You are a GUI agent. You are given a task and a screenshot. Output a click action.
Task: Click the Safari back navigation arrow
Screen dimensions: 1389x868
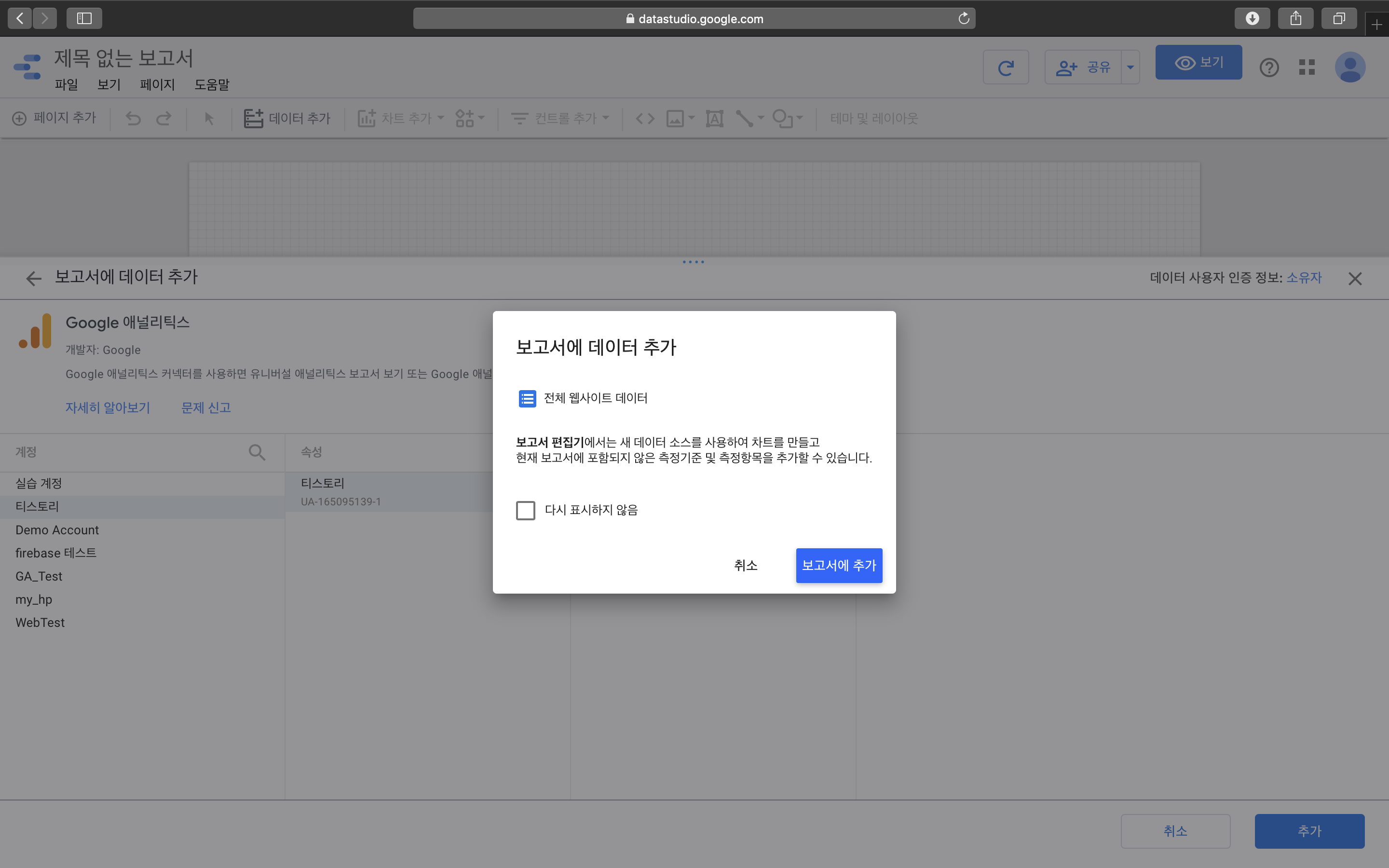point(20,18)
